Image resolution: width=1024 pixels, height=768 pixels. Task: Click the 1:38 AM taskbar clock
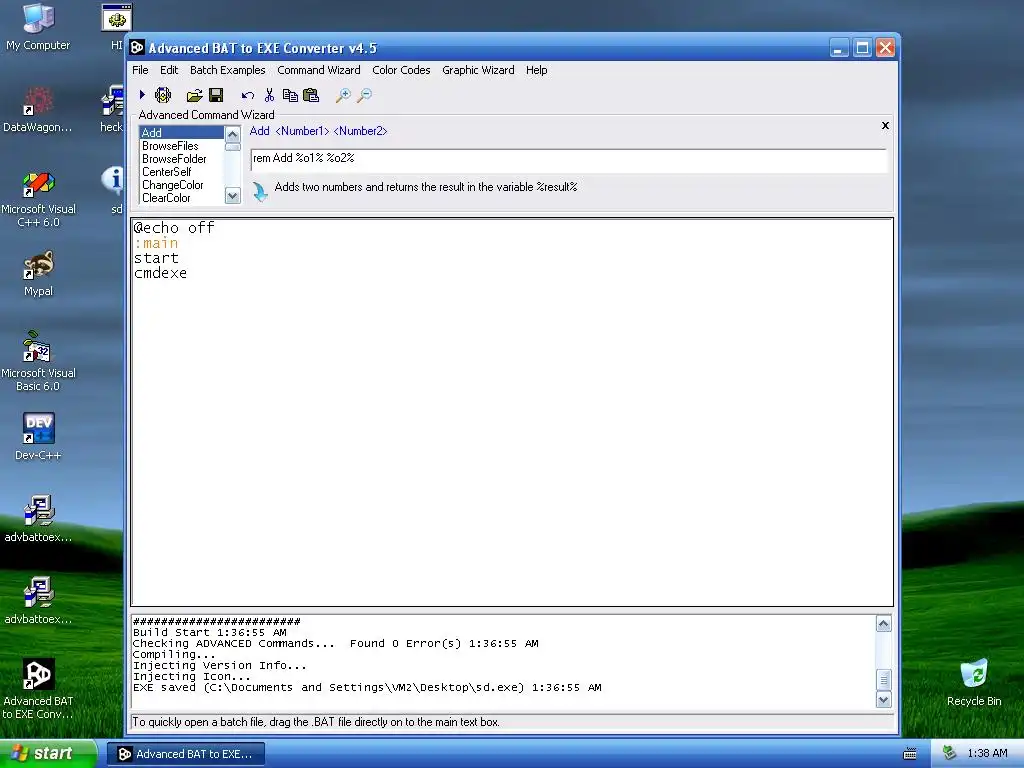(x=987, y=753)
